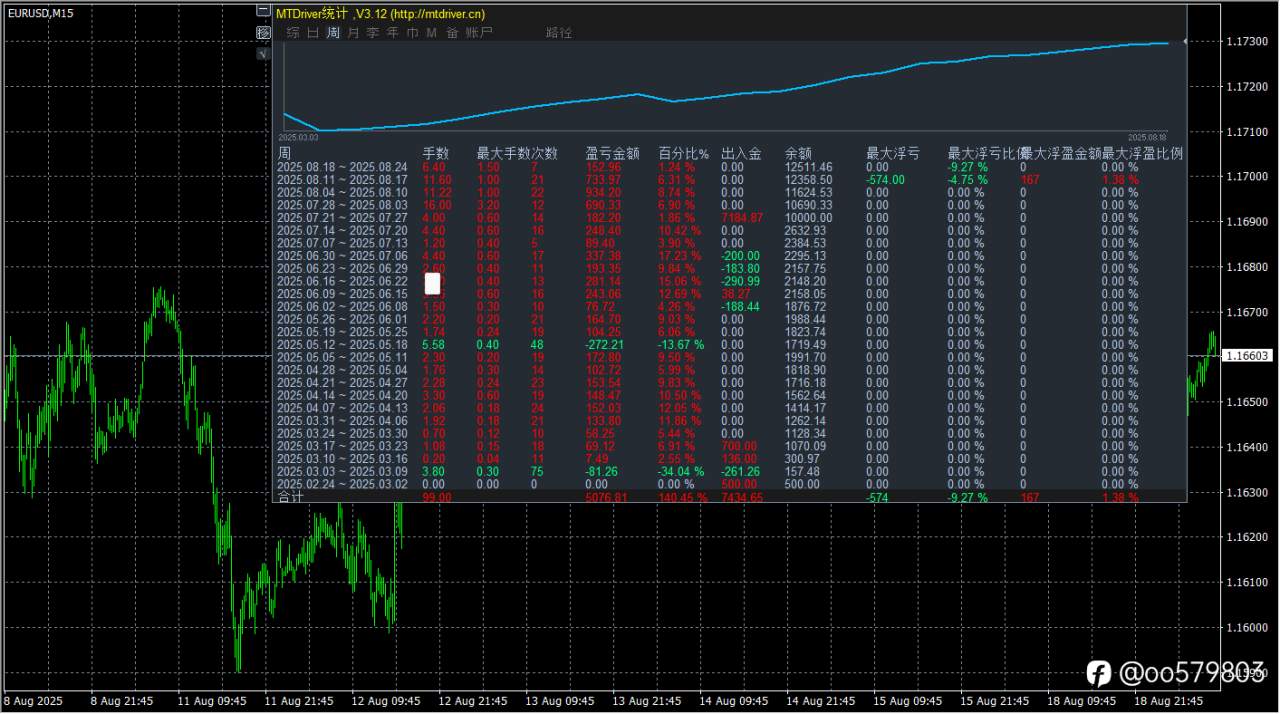Switch to the 综 summary tab
The height and width of the screenshot is (714, 1280).
[293, 33]
